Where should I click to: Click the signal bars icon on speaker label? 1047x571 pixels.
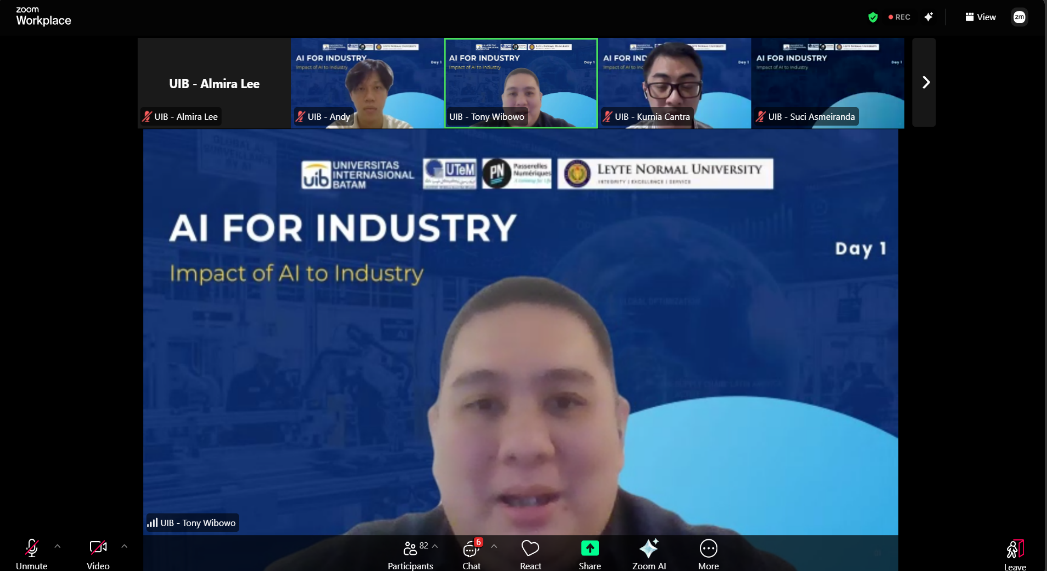(152, 523)
